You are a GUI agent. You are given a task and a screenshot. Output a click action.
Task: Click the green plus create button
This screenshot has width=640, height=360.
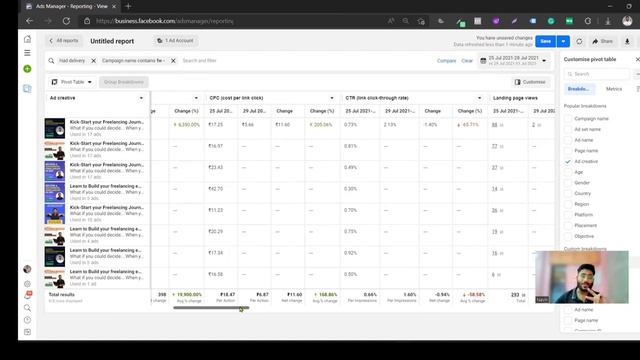(x=27, y=69)
